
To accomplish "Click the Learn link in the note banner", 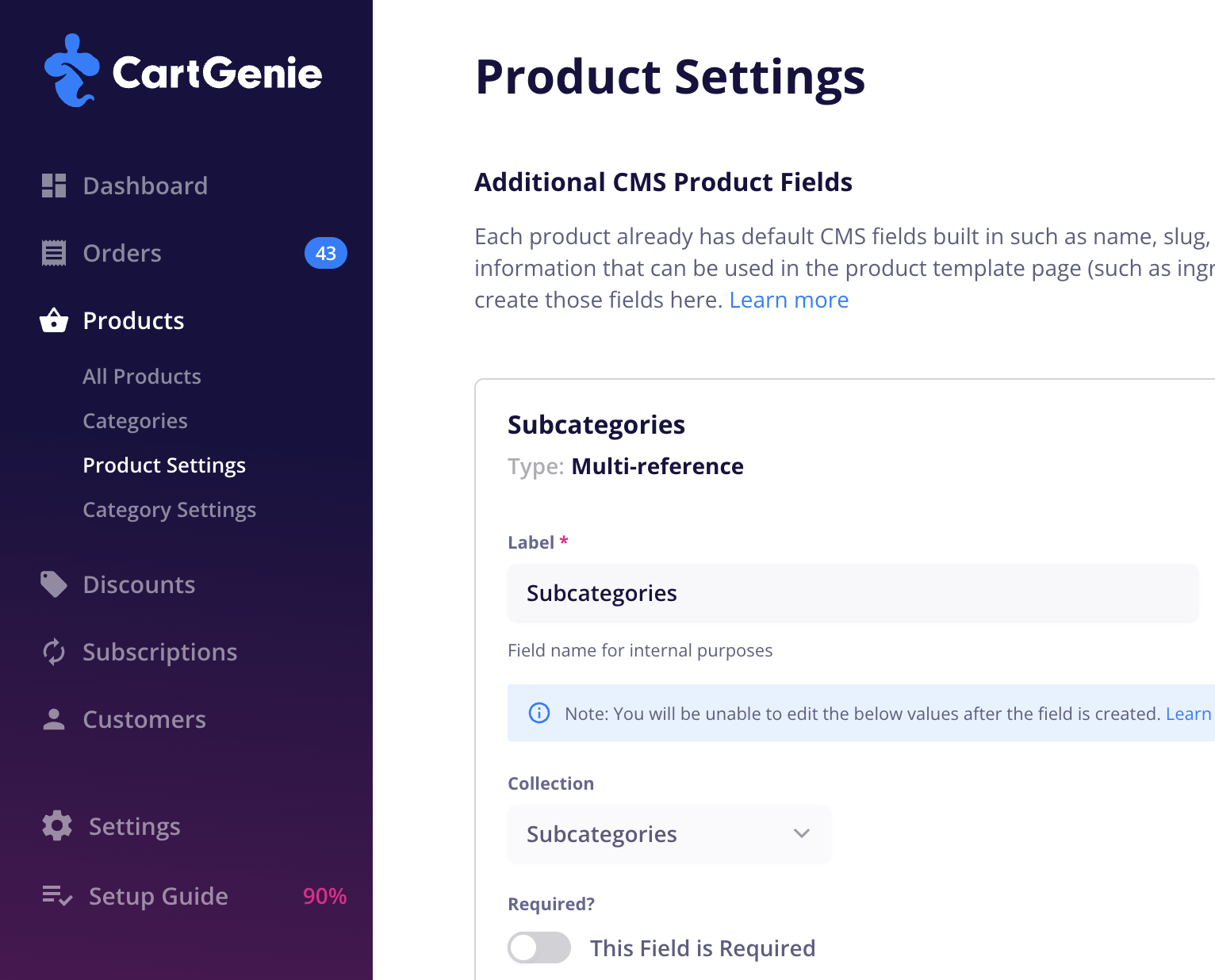I will click(x=1188, y=714).
